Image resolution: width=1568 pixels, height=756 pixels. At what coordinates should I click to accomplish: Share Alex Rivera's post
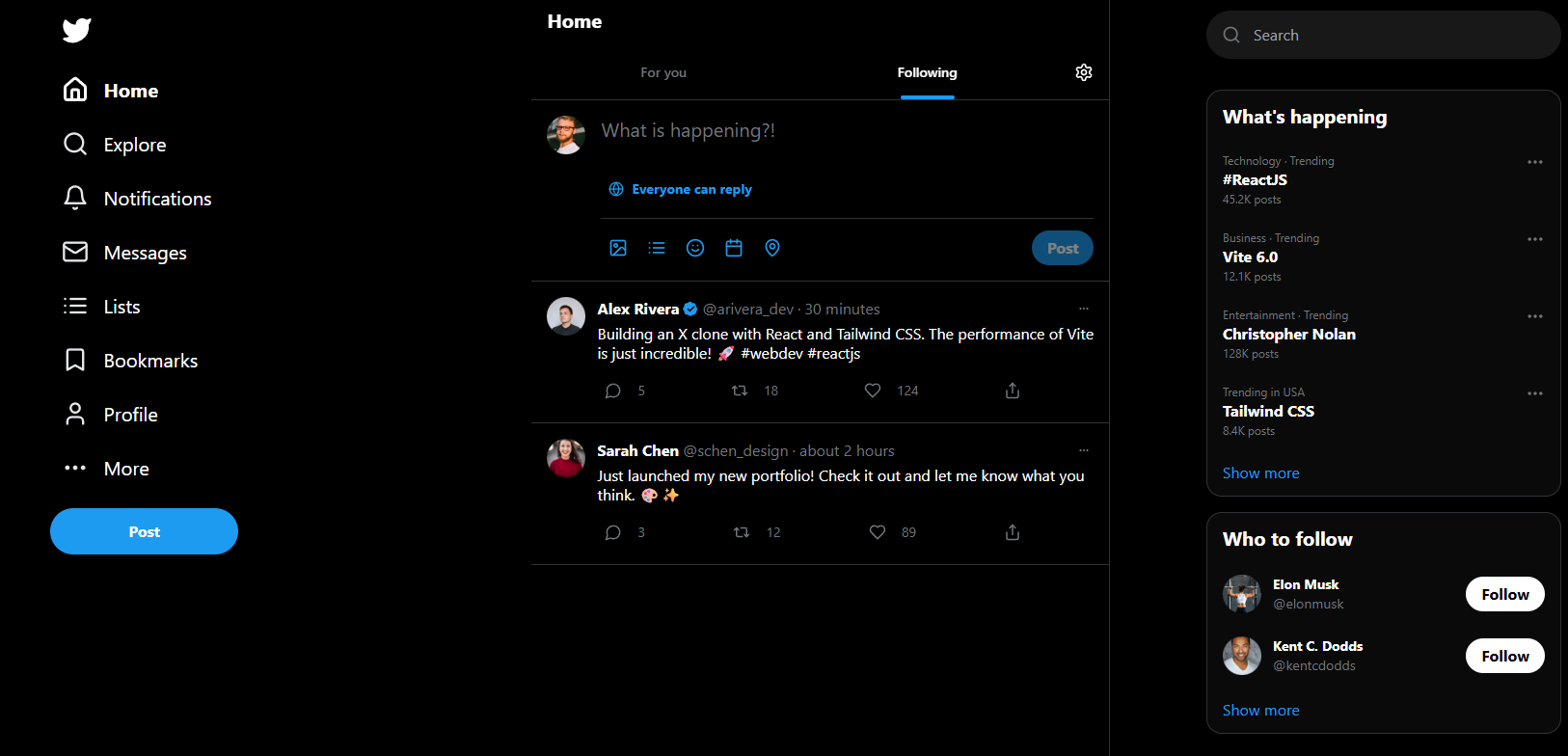[1013, 391]
